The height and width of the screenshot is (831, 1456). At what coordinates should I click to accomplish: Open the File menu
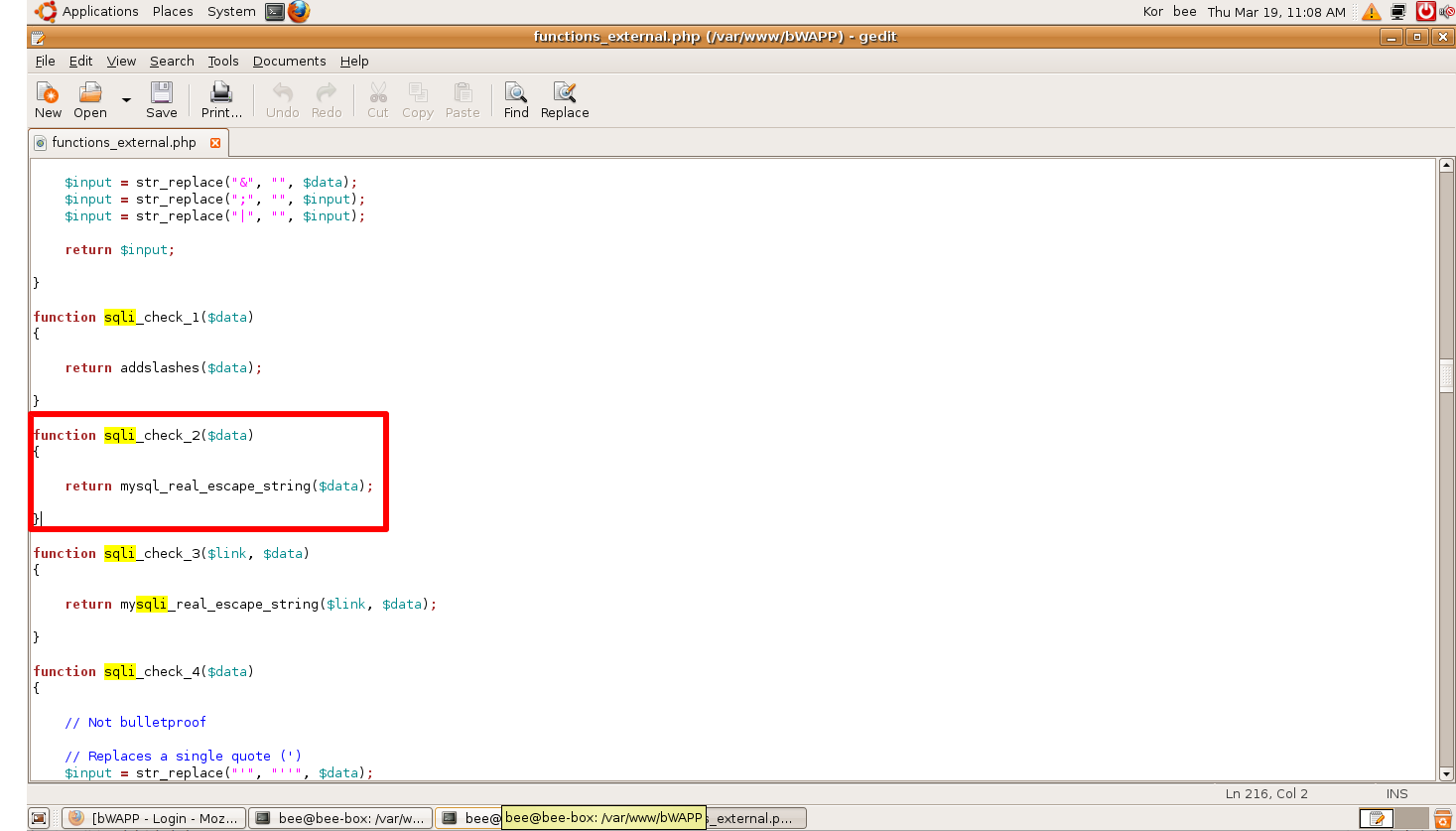(46, 62)
